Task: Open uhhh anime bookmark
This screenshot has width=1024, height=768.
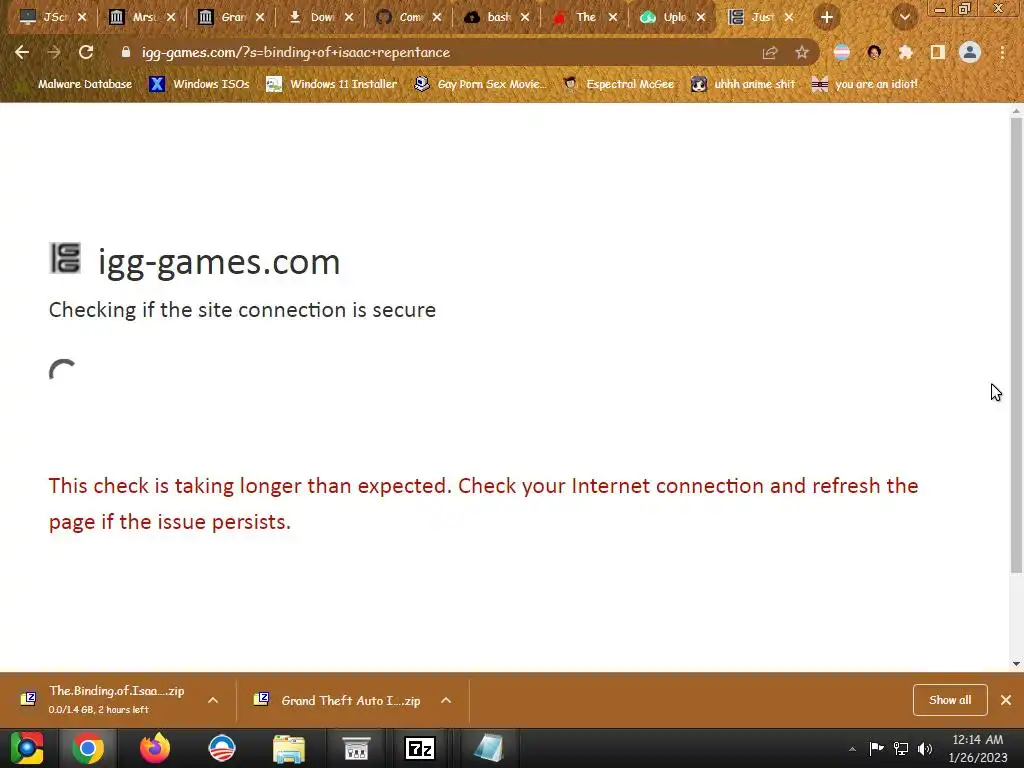Action: point(743,84)
